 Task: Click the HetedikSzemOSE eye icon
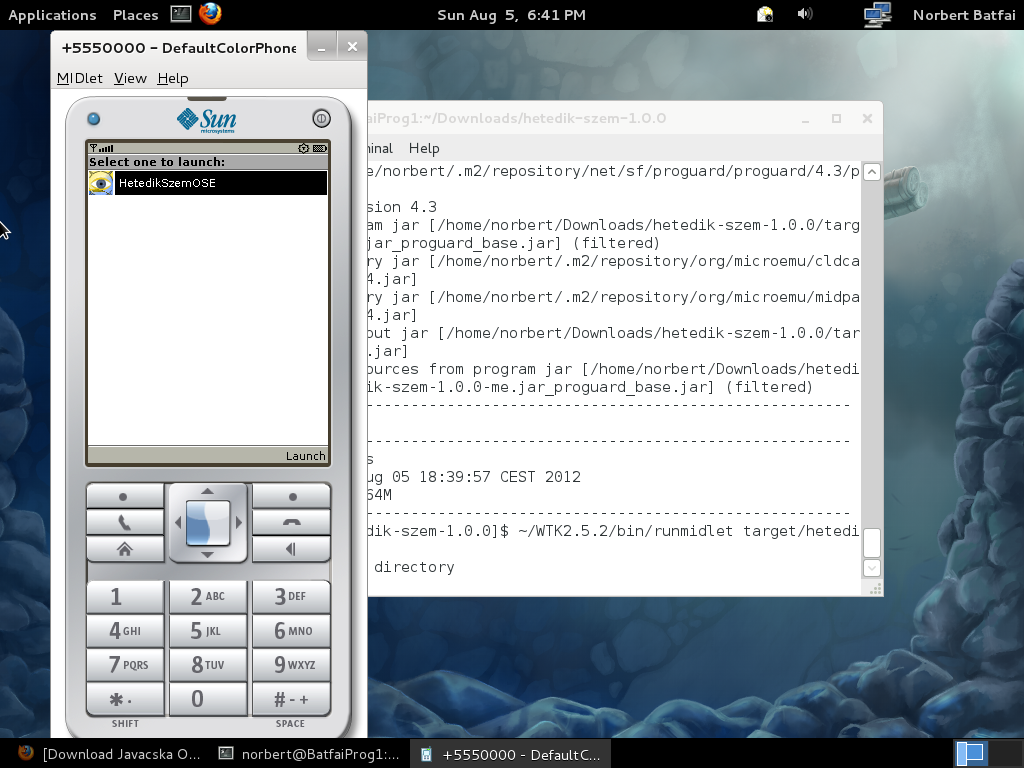tap(101, 183)
